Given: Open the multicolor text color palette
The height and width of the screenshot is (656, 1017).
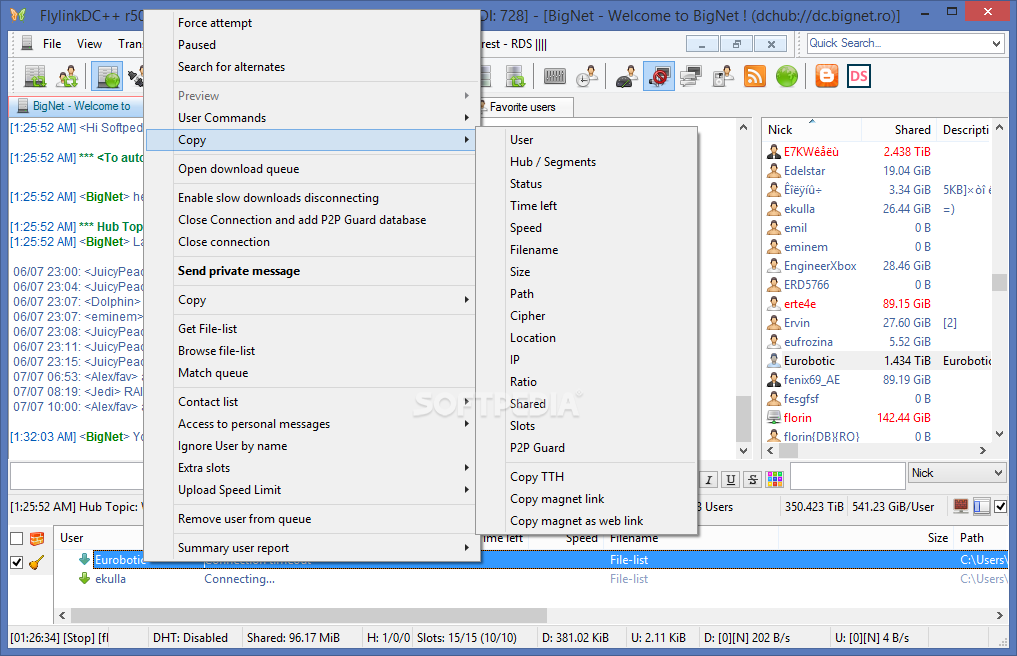Looking at the screenshot, I should 774,480.
